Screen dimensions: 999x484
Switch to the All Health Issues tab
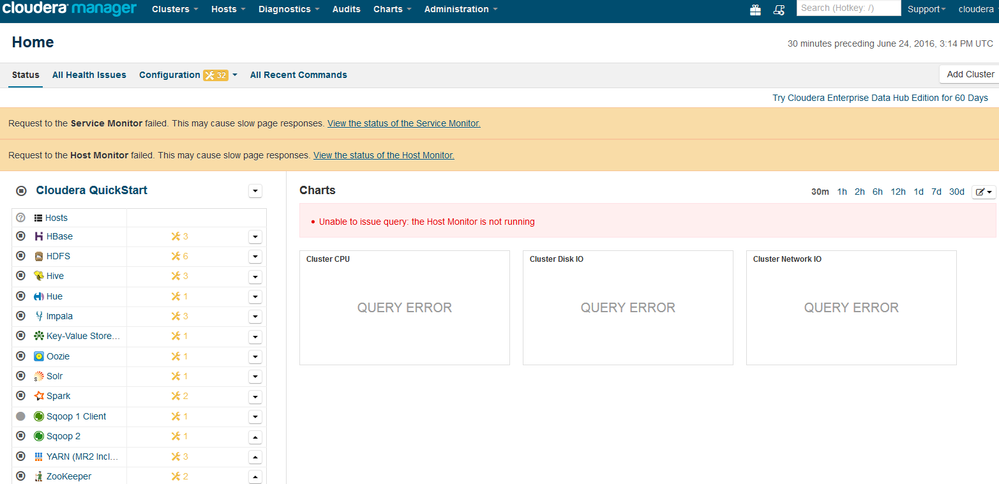click(x=89, y=75)
